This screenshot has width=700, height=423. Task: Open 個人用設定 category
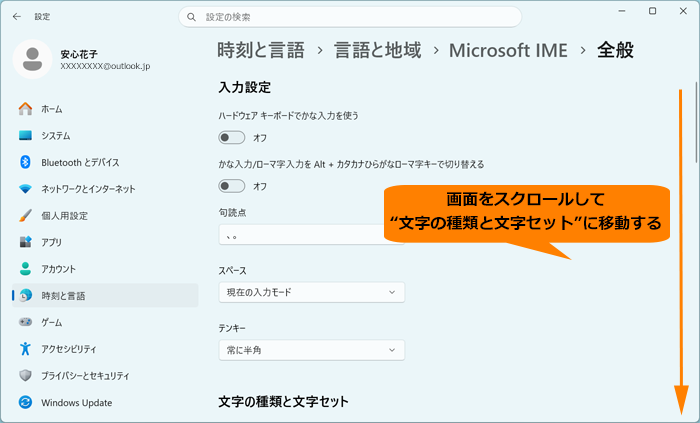coord(105,216)
